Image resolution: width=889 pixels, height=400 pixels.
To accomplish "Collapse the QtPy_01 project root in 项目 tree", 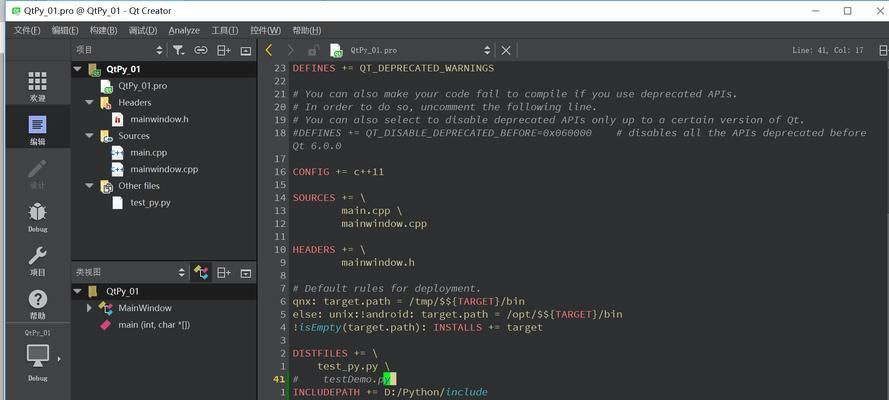I will pyautogui.click(x=78, y=69).
